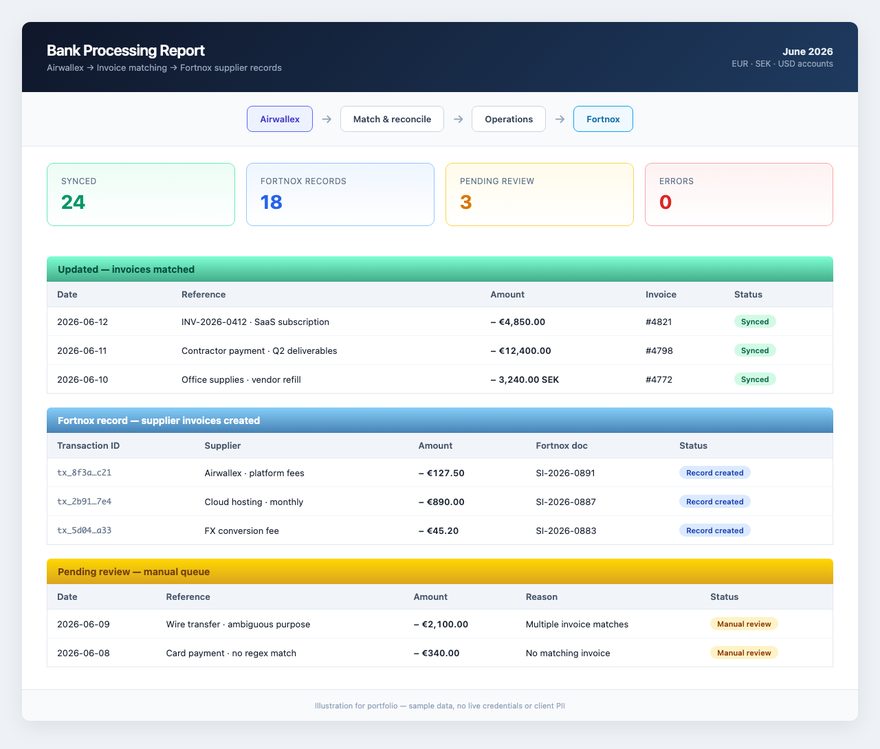Select 'Office supplies · vendor refill' reference

(x=241, y=380)
